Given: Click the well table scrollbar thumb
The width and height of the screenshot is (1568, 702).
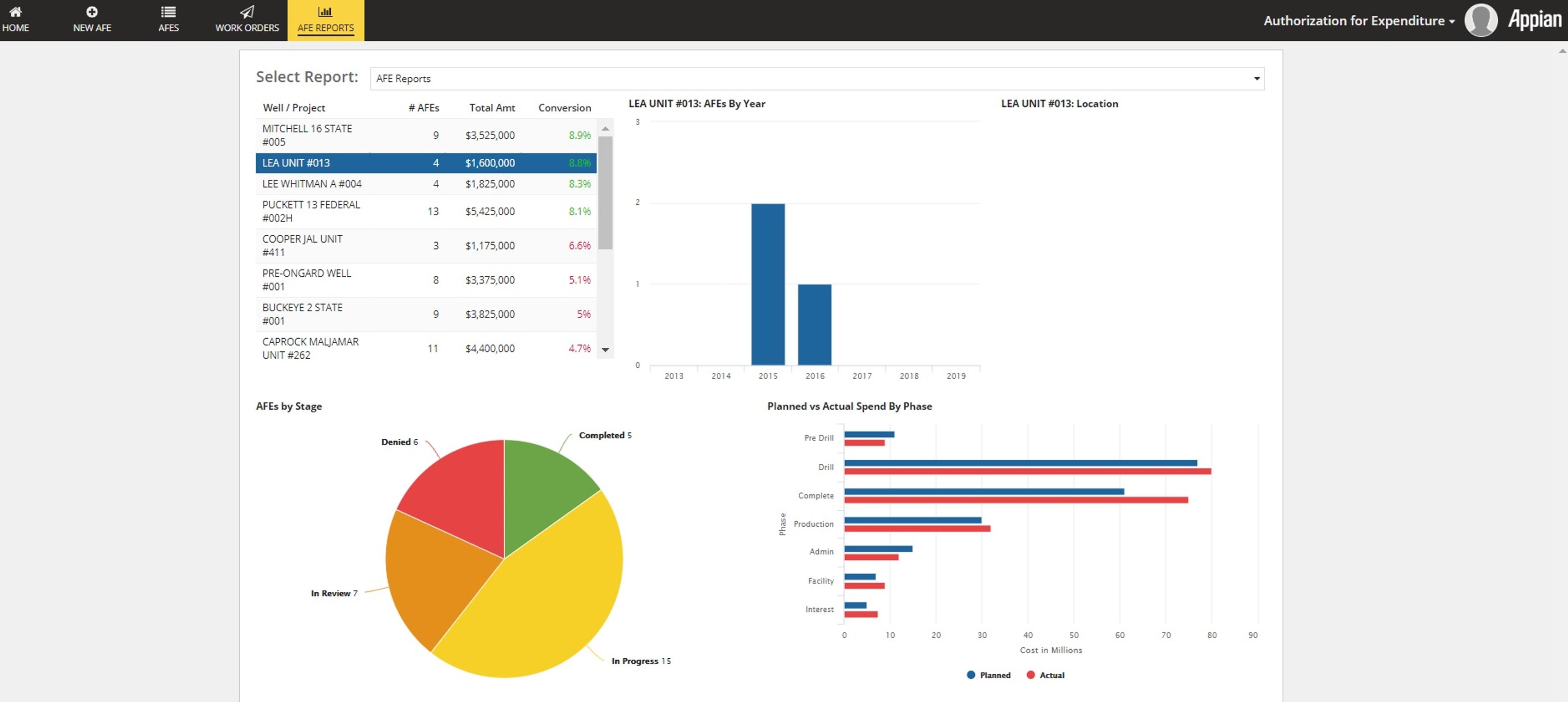Looking at the screenshot, I should [x=605, y=192].
